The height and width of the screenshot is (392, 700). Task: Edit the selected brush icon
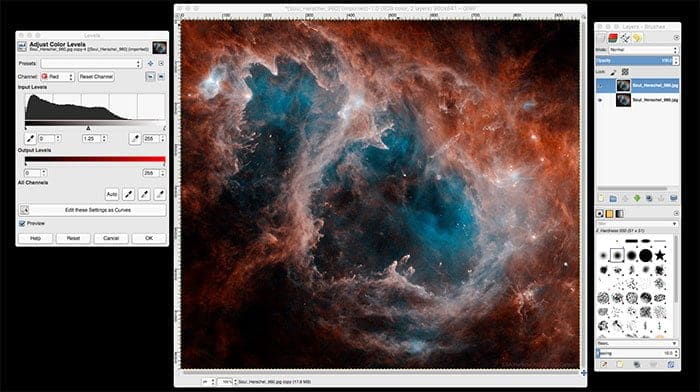604,365
